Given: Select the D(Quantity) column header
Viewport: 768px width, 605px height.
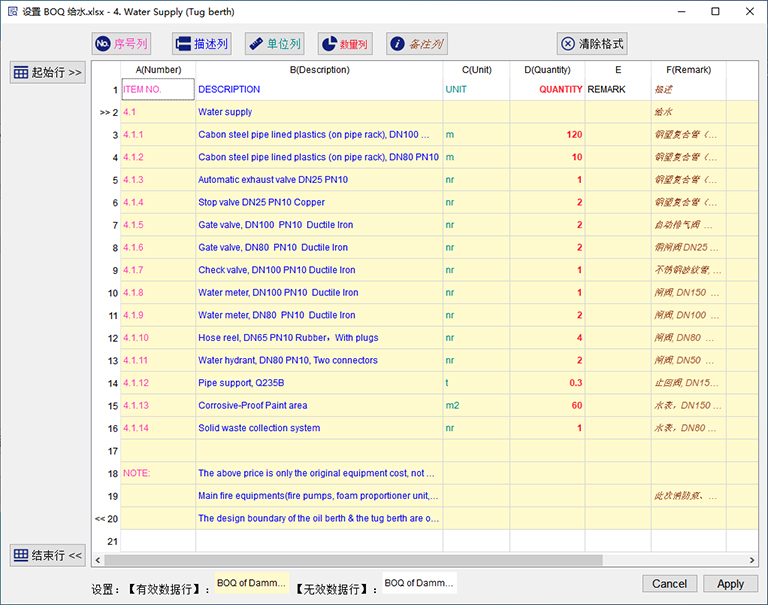Looking at the screenshot, I should [547, 70].
